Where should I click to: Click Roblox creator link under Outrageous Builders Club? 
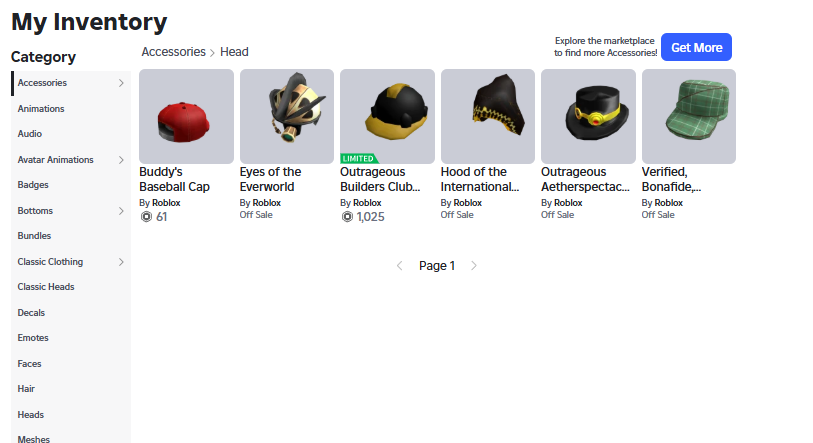pyautogui.click(x=367, y=203)
